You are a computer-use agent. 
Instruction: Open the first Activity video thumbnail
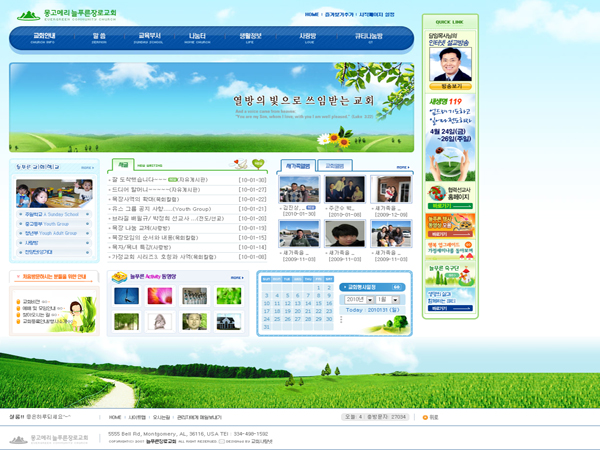pos(125,296)
